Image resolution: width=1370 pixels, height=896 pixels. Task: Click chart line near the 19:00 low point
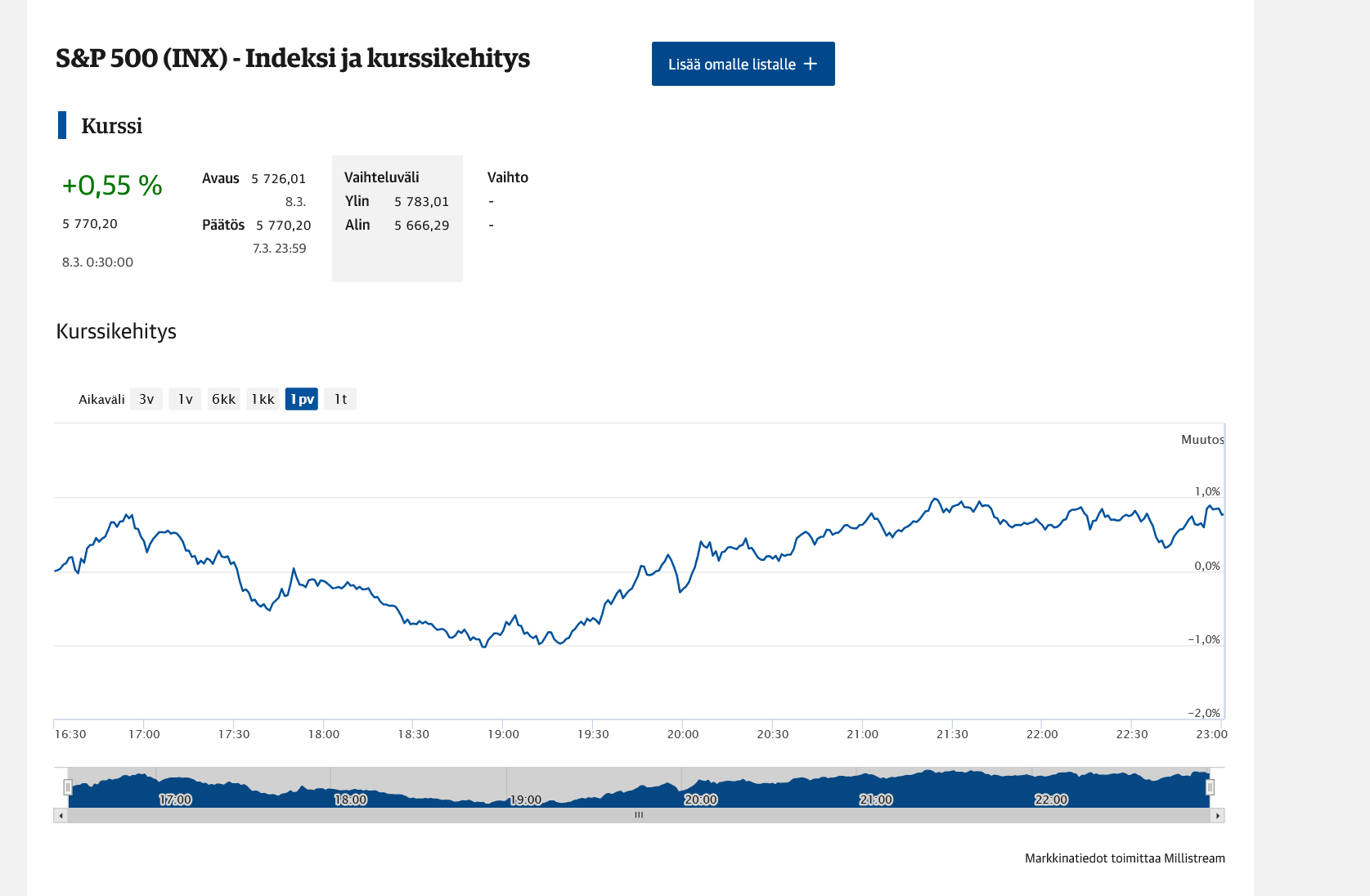(484, 646)
